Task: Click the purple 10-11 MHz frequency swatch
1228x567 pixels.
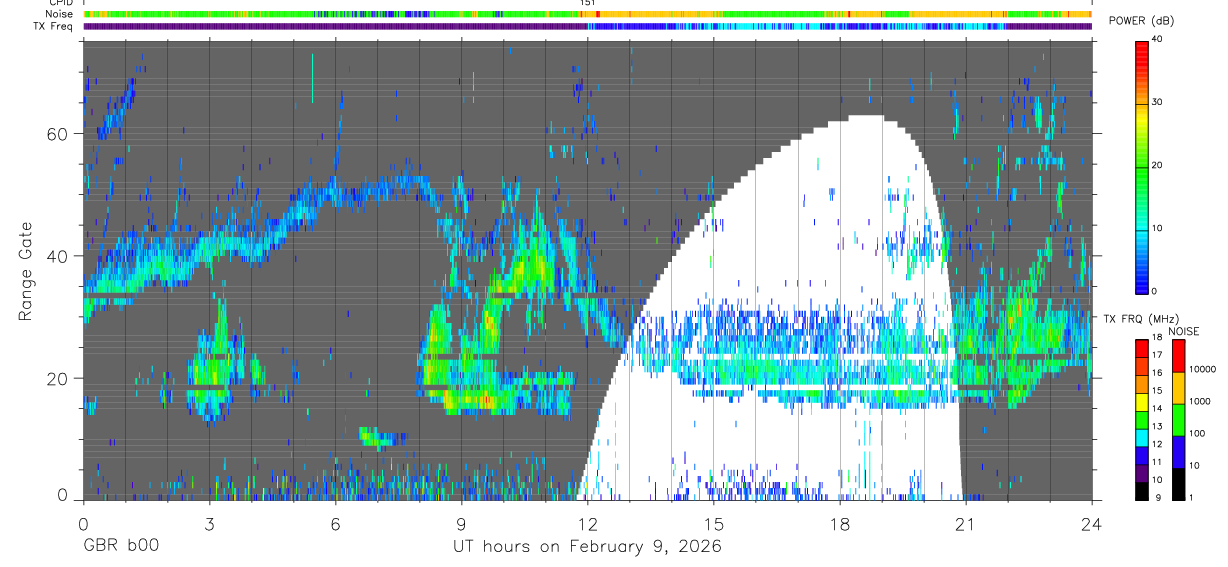Action: pos(1141,473)
